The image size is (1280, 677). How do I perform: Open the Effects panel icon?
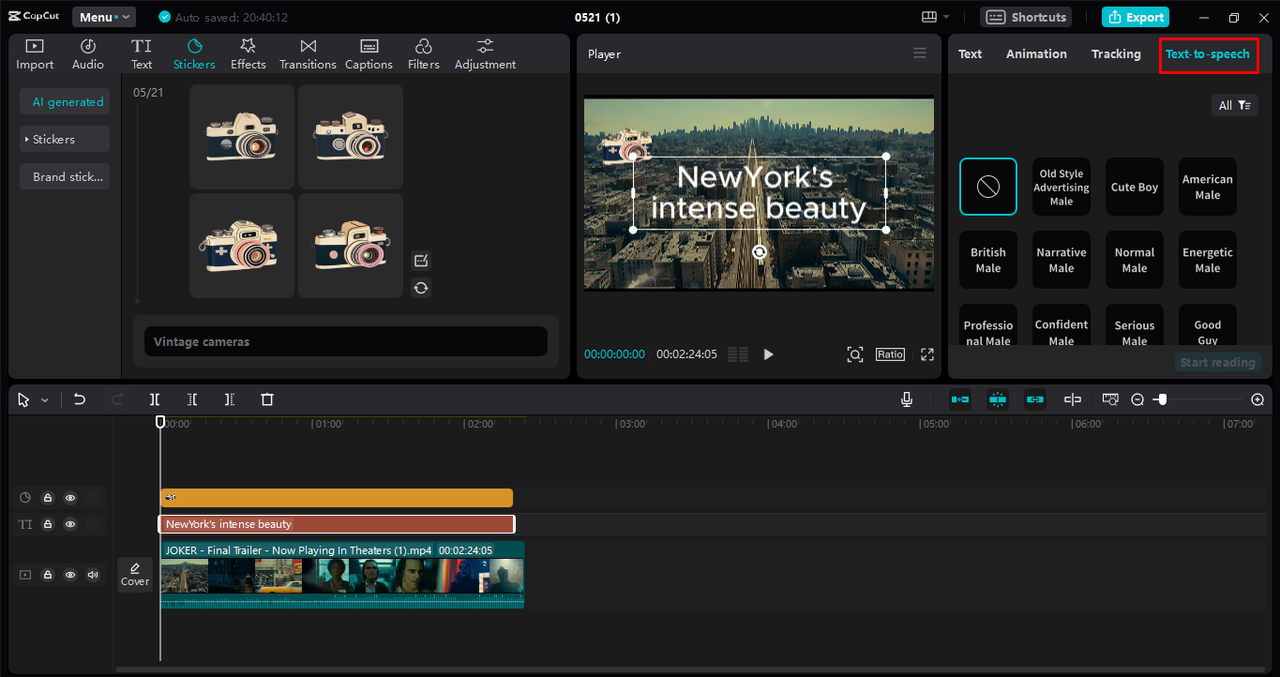click(248, 54)
